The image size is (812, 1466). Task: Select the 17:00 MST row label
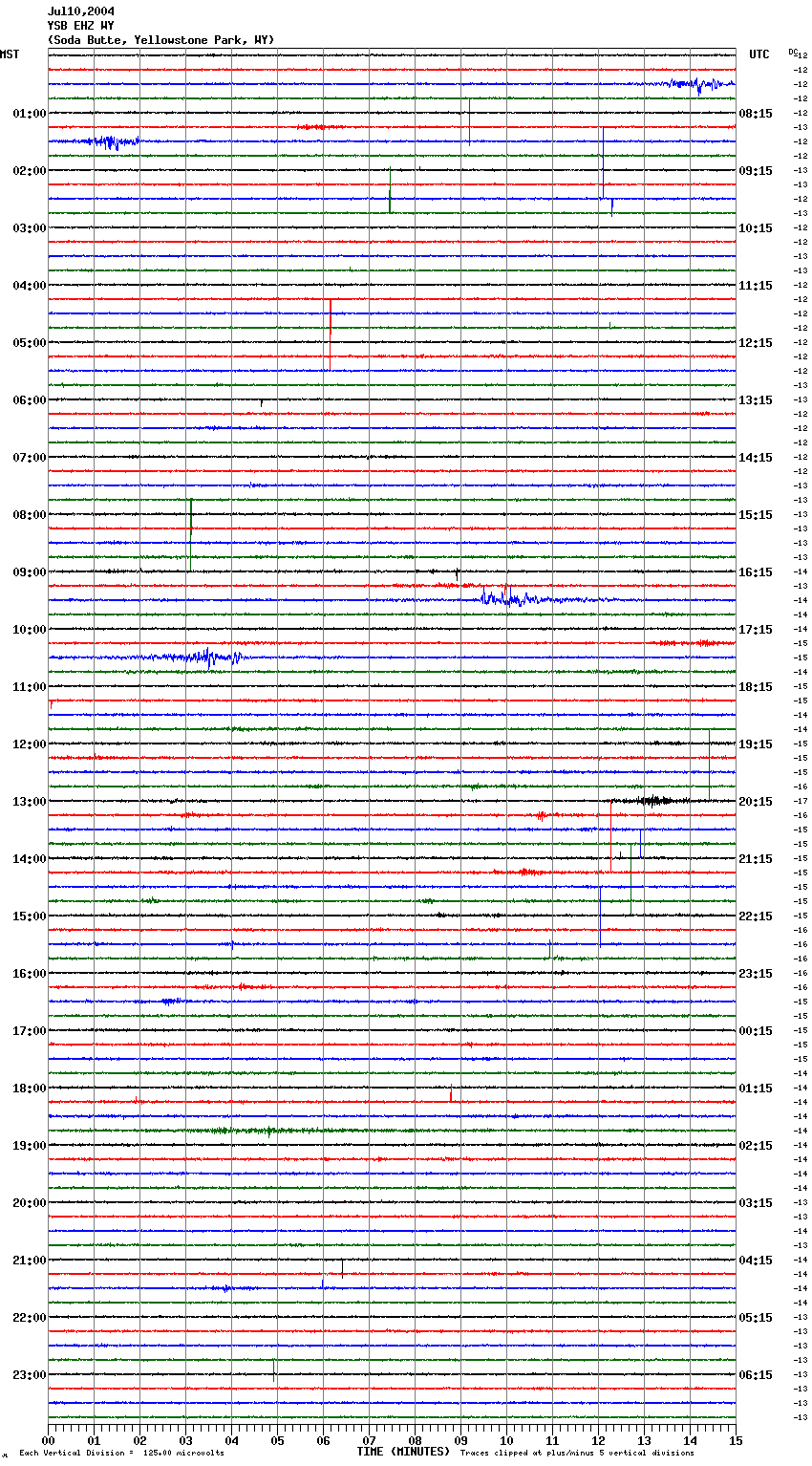[x=30, y=1031]
